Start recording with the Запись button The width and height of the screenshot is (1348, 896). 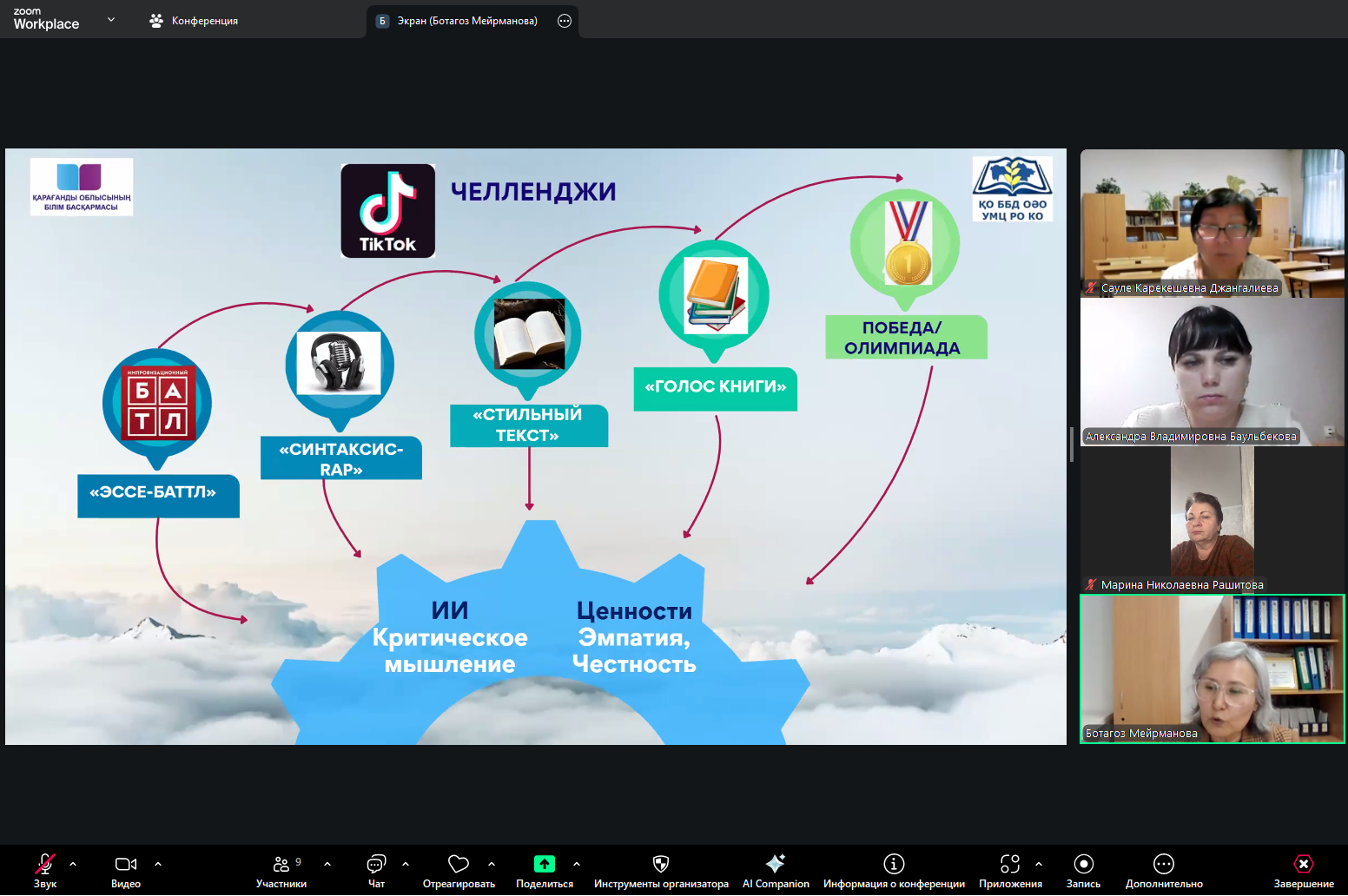pos(1083,864)
